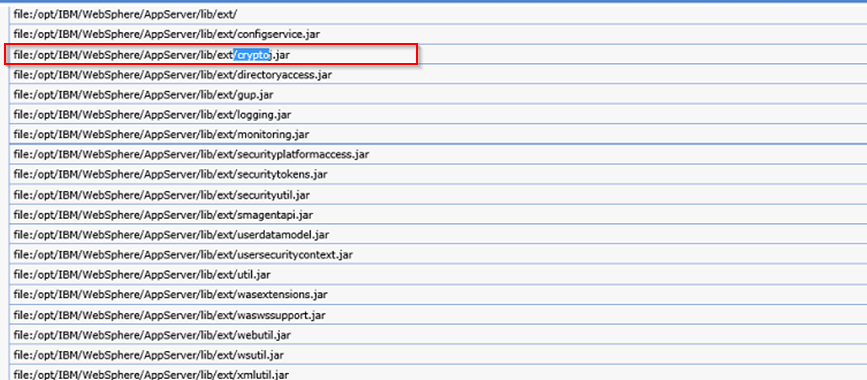Select the userdatamodel.jar row
Viewport: 867px width, 380px height.
[x=438, y=235]
